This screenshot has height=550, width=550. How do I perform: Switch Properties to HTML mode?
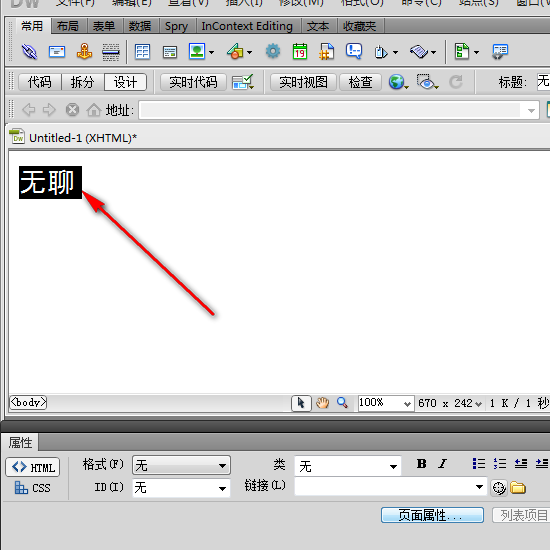point(33,467)
